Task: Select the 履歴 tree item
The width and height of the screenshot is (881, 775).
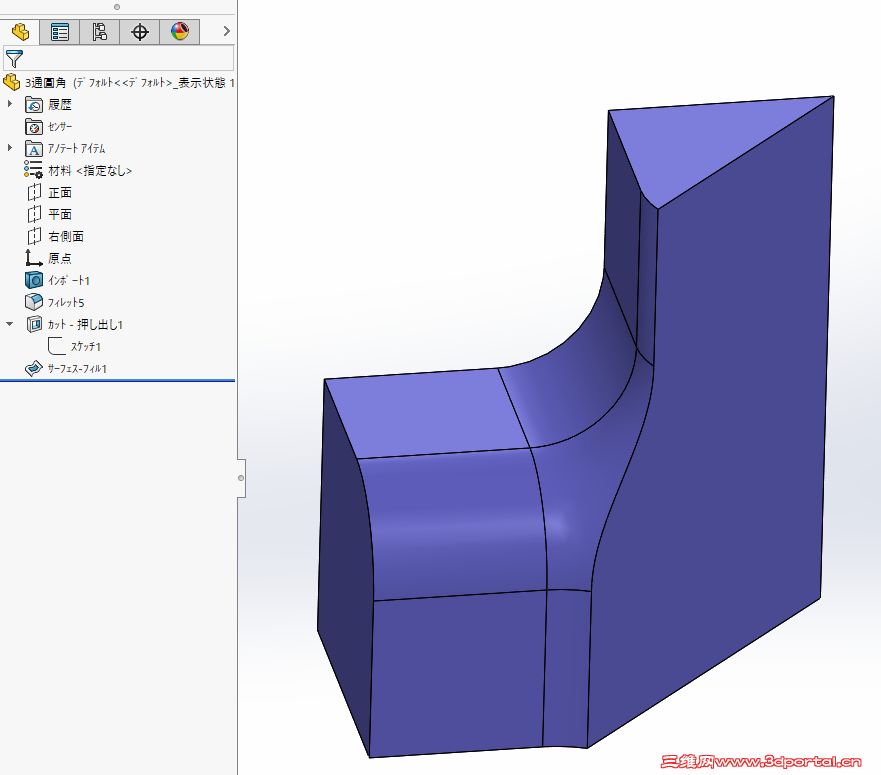Action: click(x=60, y=105)
